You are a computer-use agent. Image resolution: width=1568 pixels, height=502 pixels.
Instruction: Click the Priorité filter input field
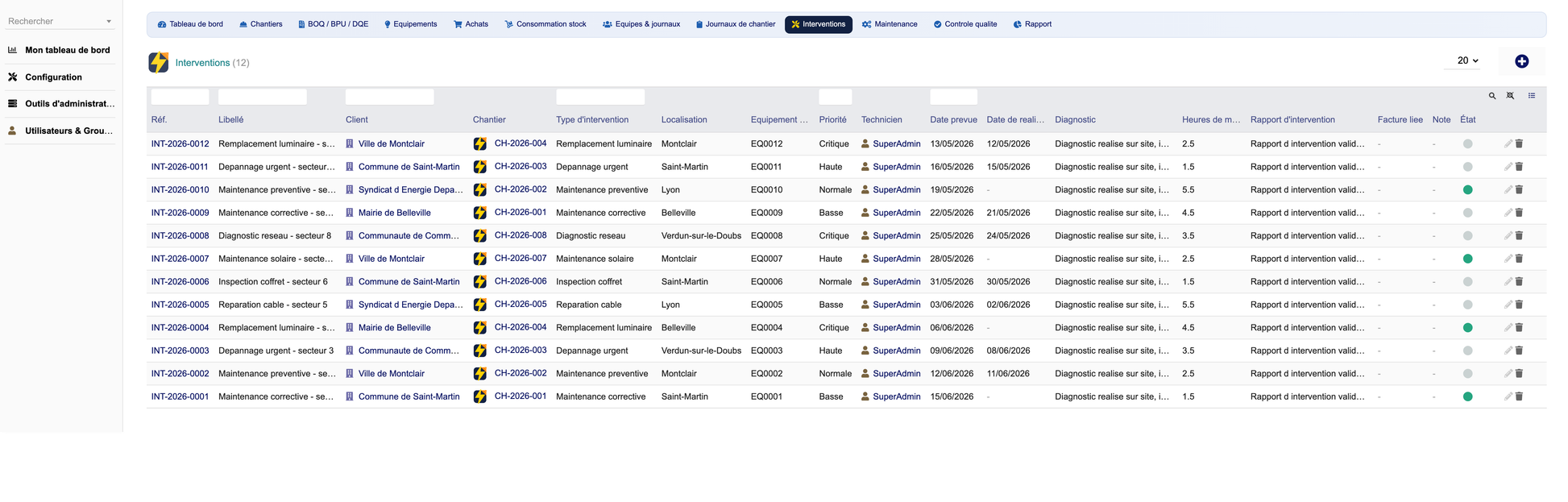[x=835, y=97]
